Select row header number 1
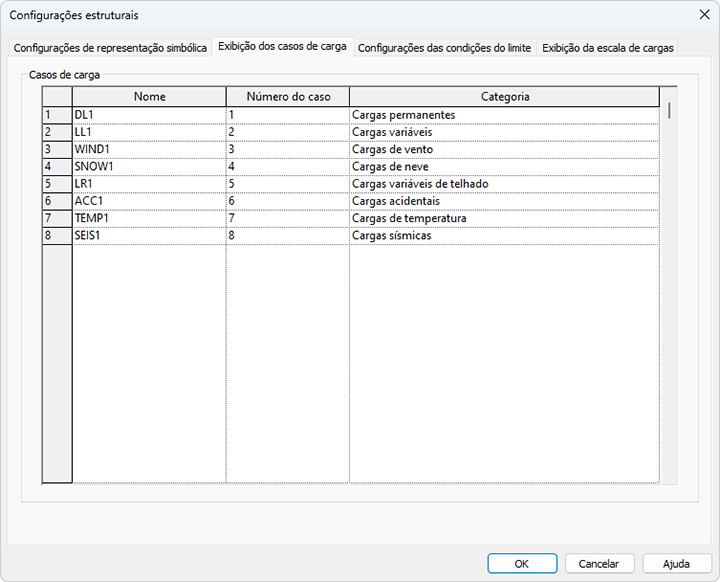This screenshot has height=582, width=720. point(57,115)
